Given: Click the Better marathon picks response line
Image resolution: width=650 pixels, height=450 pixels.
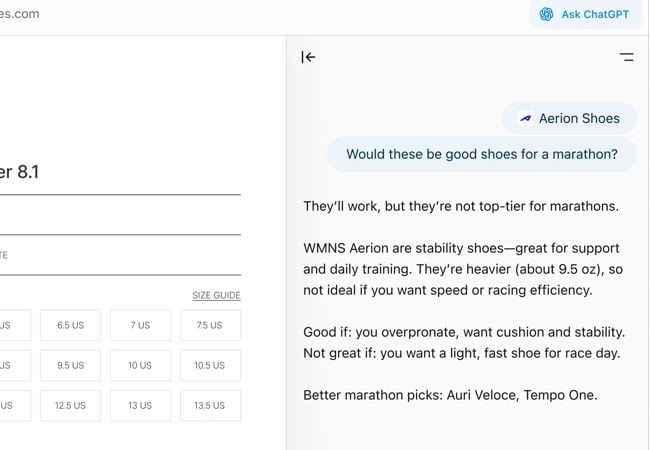Looking at the screenshot, I should point(449,394).
